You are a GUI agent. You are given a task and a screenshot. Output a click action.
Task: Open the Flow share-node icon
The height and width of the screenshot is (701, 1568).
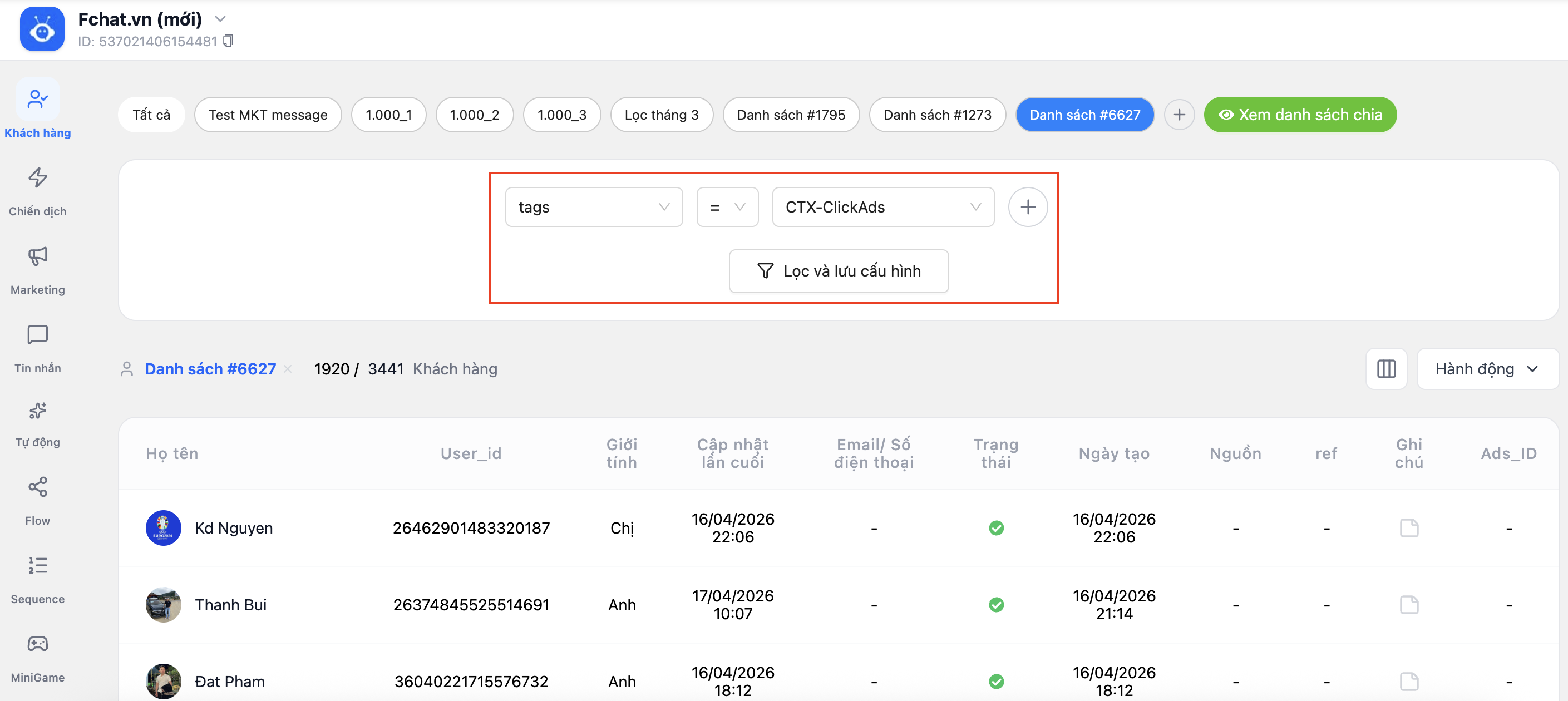(x=37, y=487)
